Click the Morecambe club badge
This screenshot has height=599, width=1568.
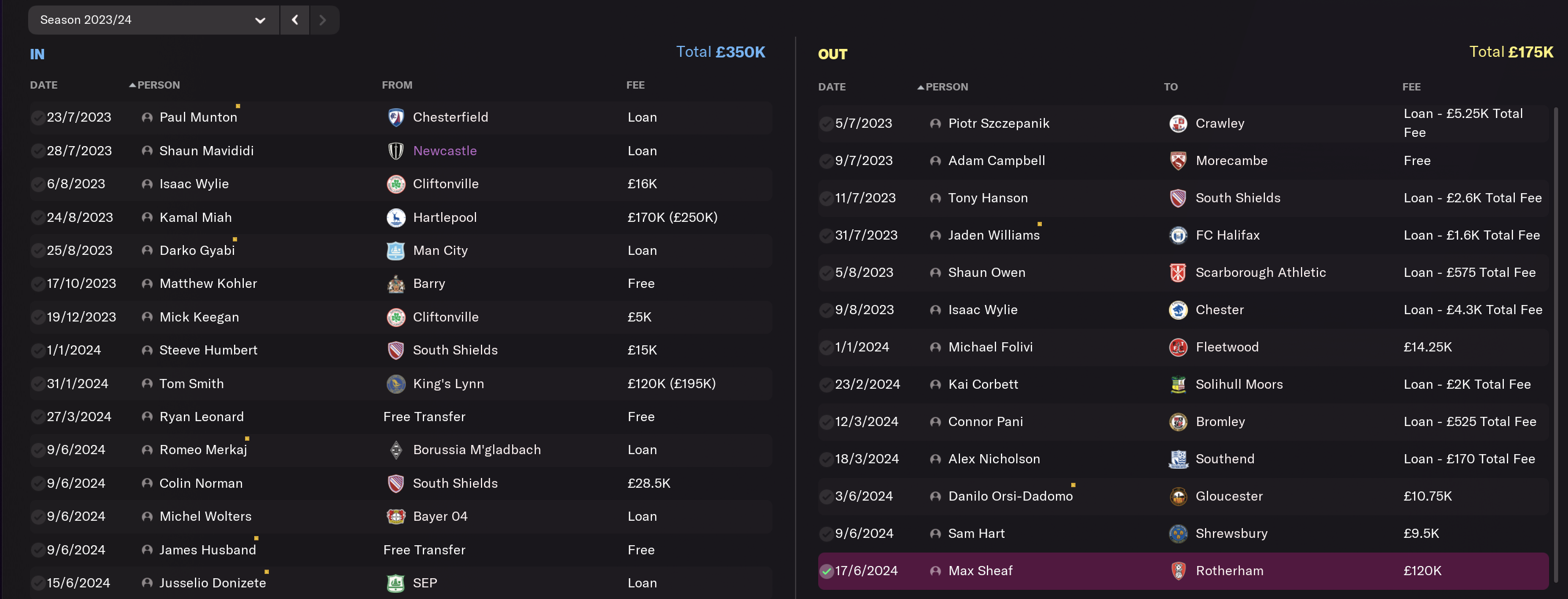click(1178, 161)
